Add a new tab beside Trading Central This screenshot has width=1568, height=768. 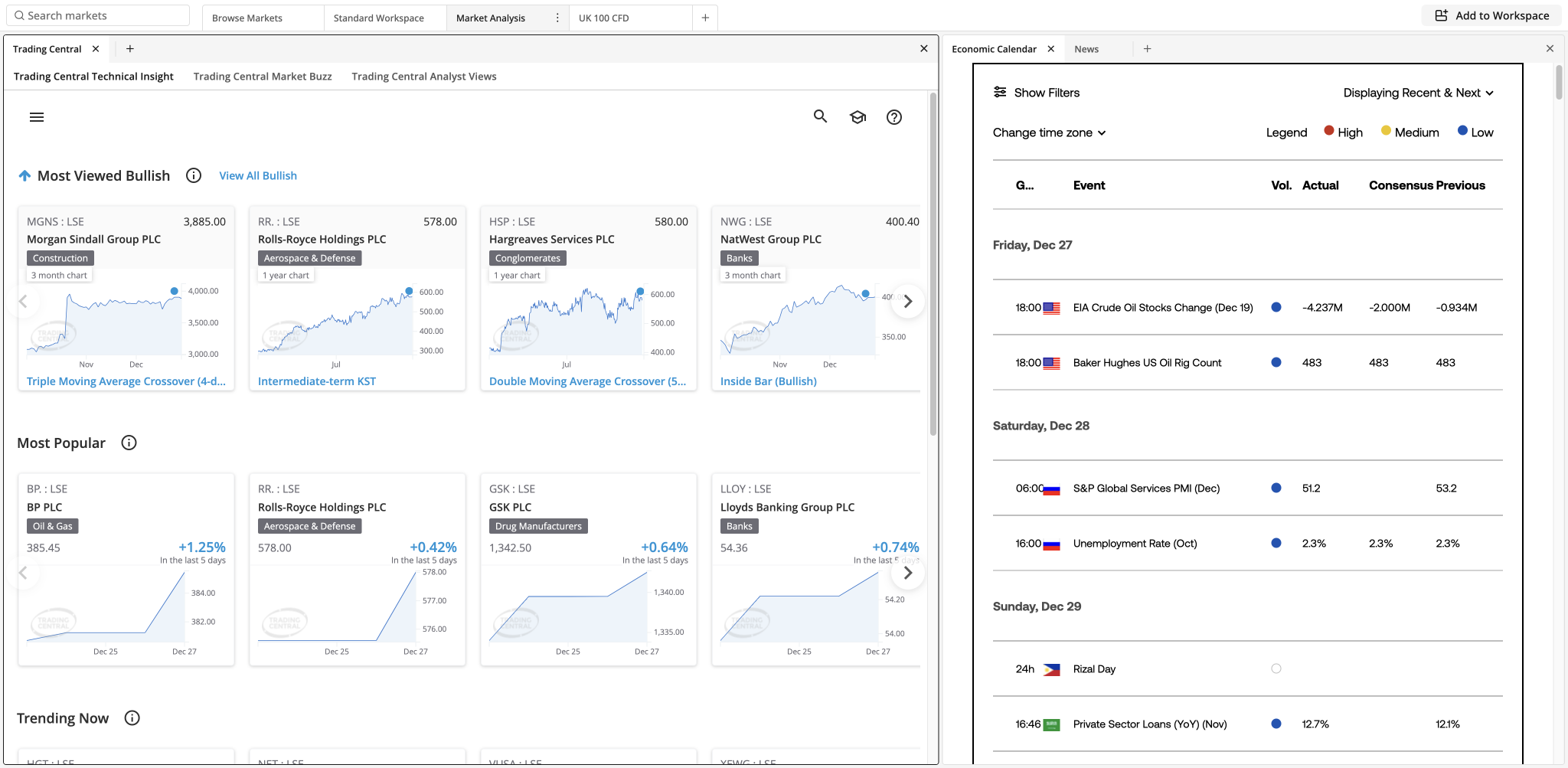[x=130, y=49]
